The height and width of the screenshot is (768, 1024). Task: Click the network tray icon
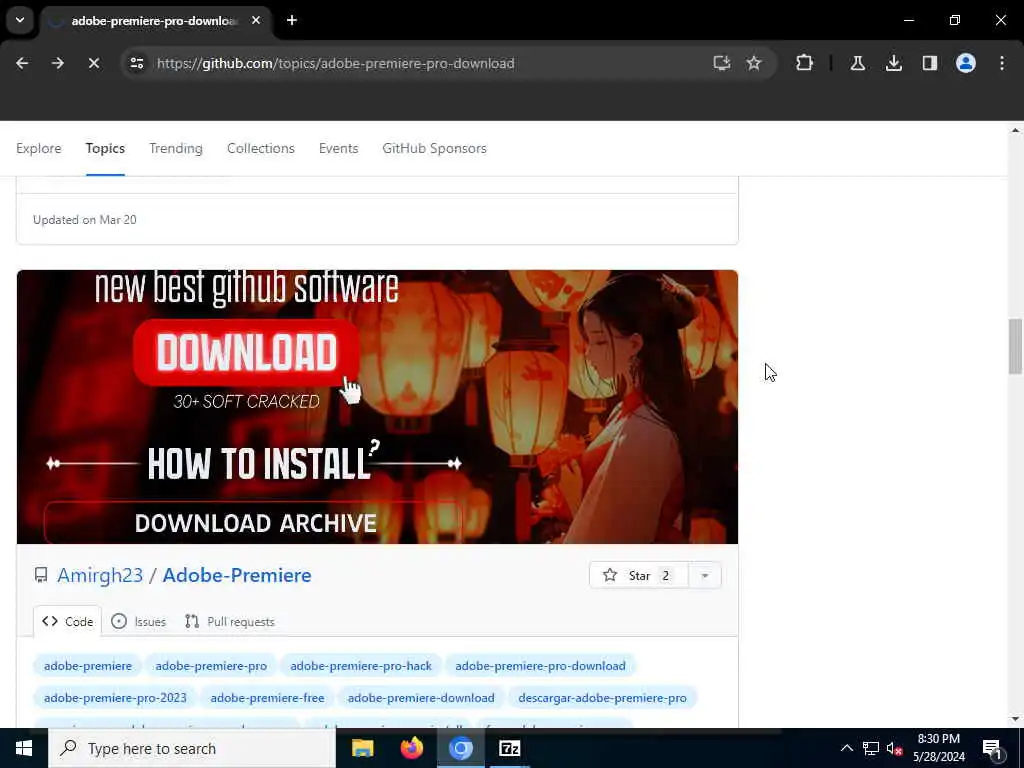click(x=871, y=748)
